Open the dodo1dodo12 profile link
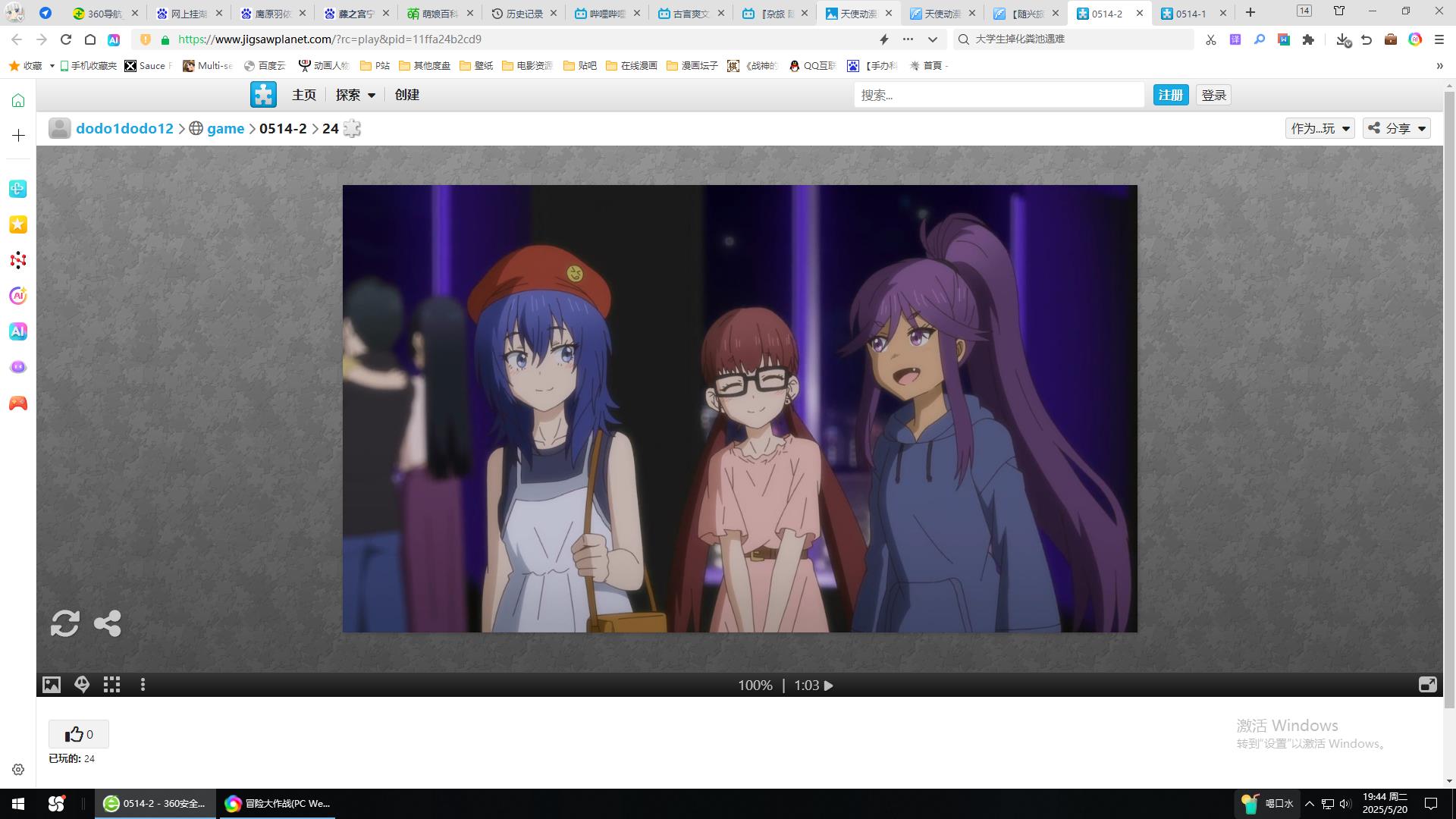 click(x=124, y=128)
